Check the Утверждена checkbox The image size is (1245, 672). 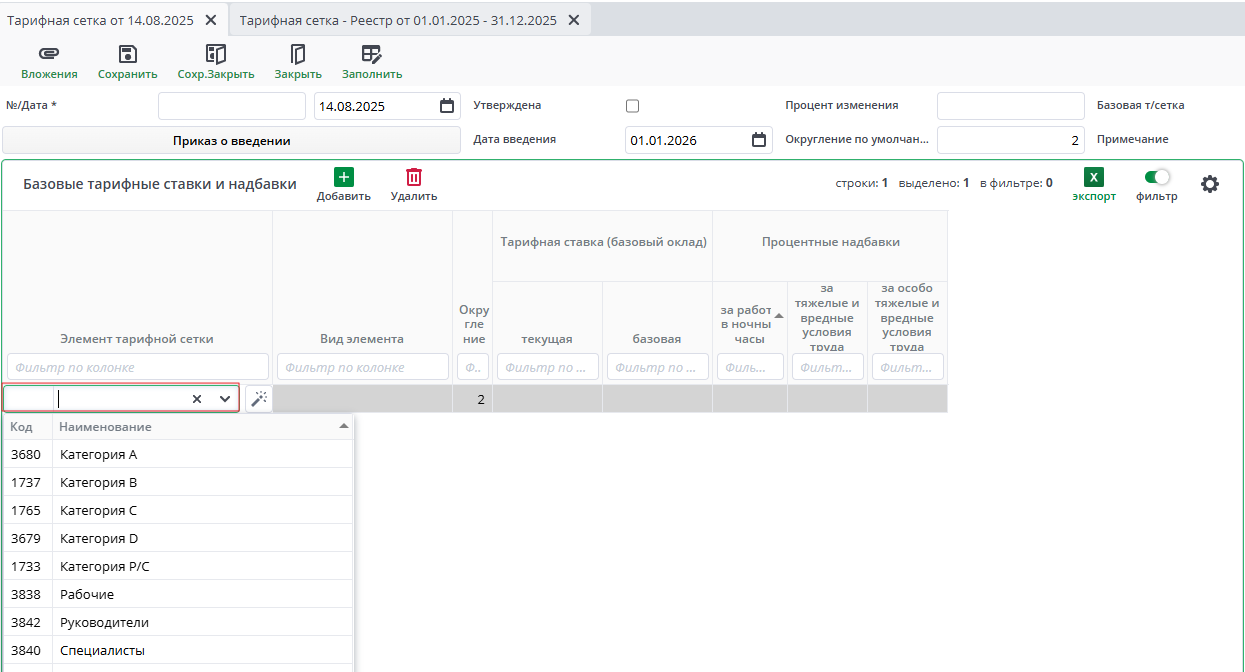click(632, 106)
